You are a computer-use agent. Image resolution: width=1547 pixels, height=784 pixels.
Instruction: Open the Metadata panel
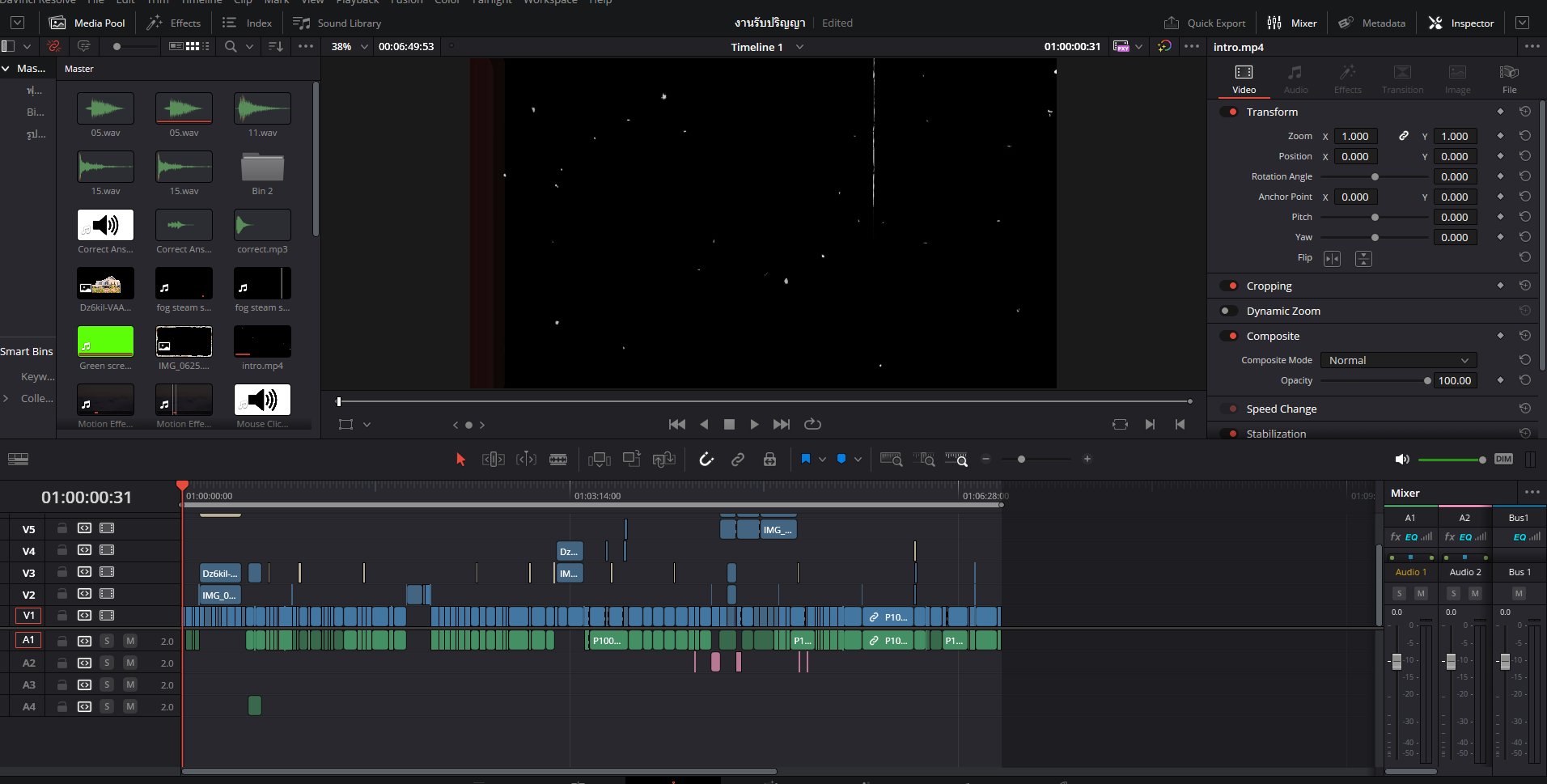1372,23
